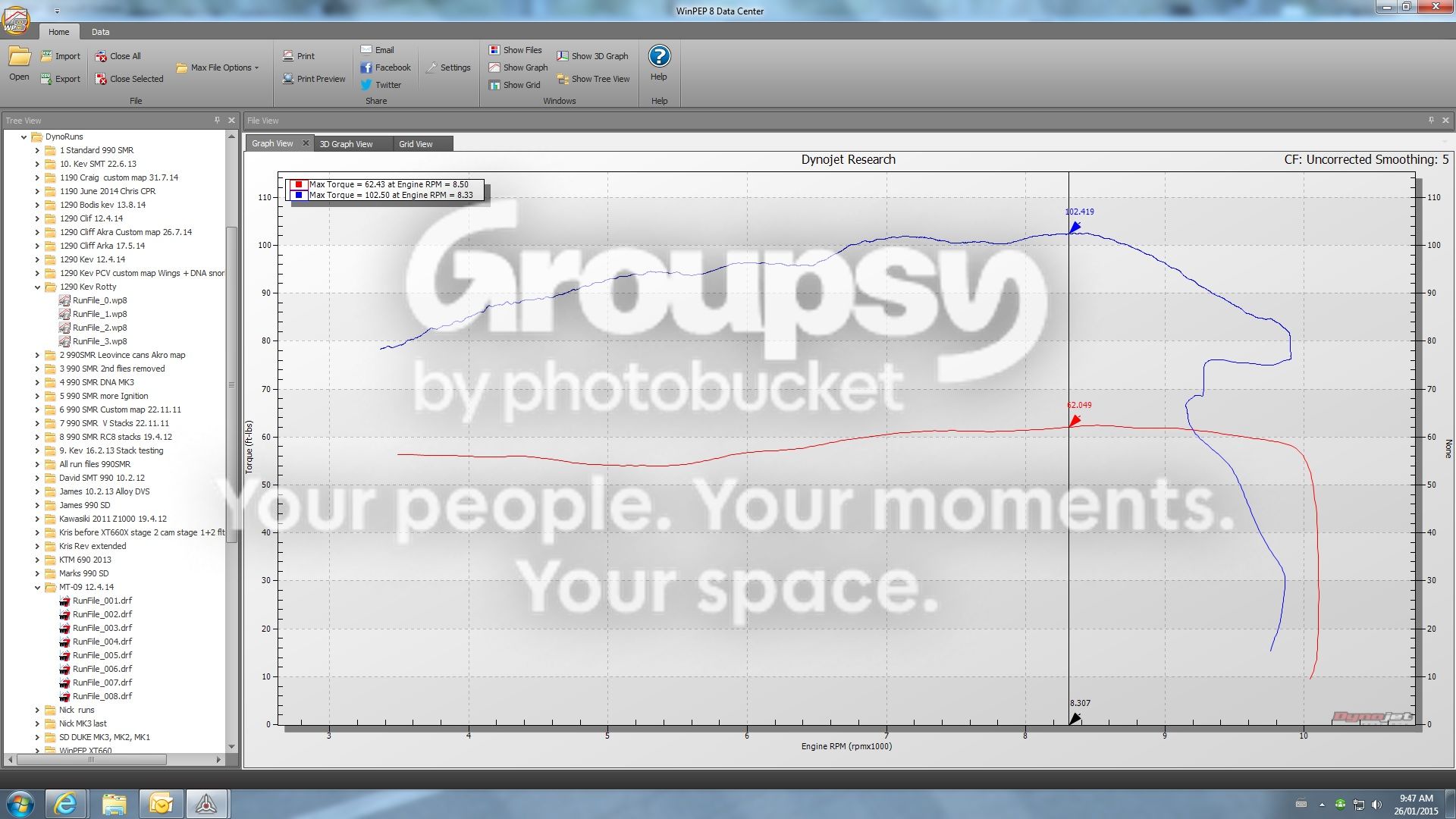Viewport: 1456px width, 819px height.
Task: Toggle the Tree View pin button
Action: tap(217, 120)
